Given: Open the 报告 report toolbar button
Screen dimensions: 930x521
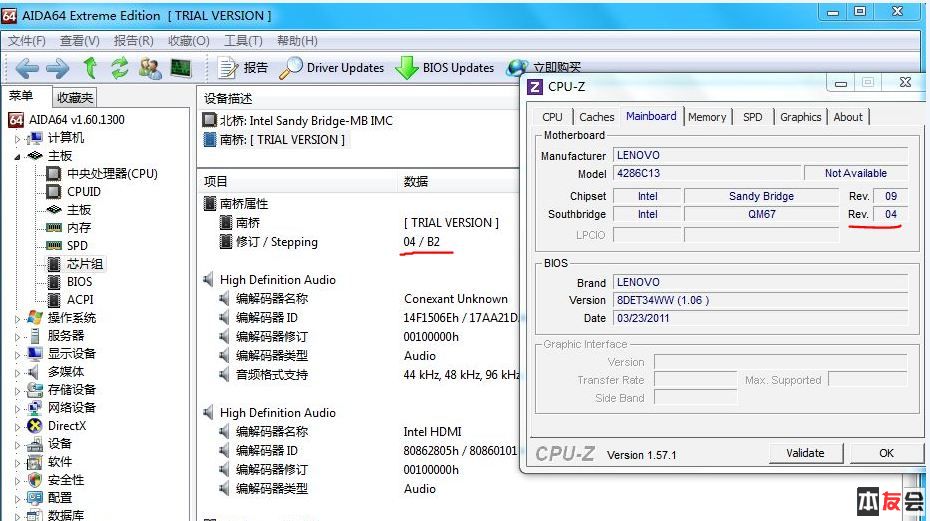Looking at the screenshot, I should pos(243,68).
